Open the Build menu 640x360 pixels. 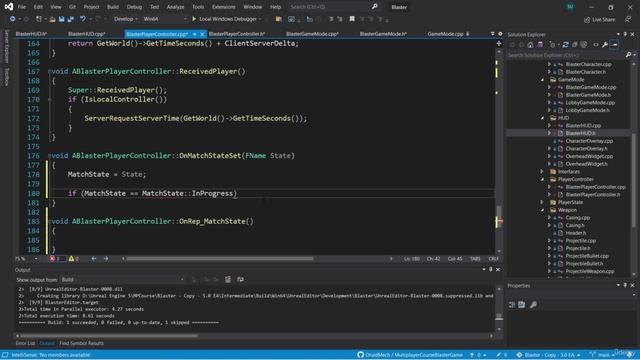click(113, 7)
